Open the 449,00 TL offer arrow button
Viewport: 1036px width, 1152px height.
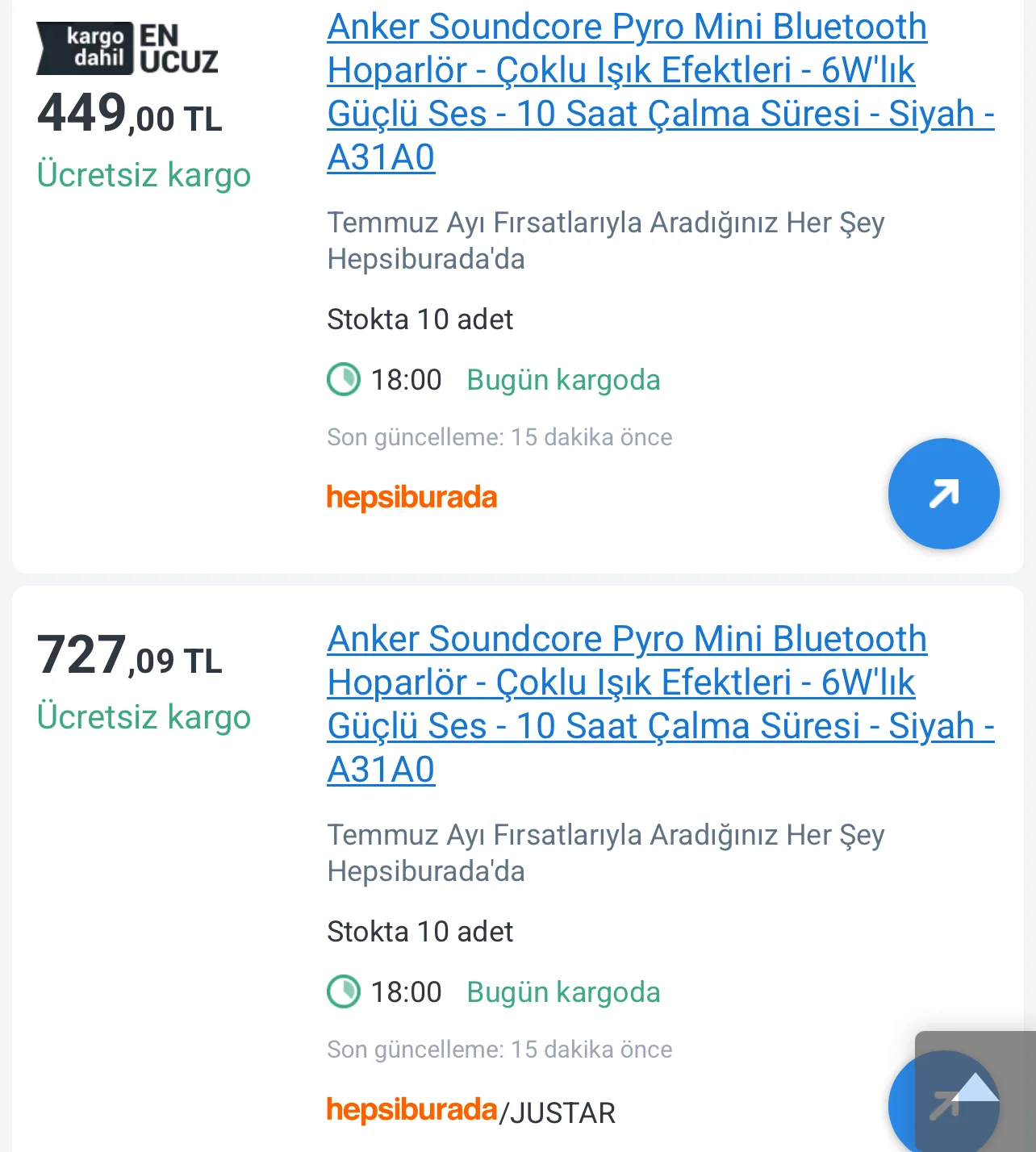(943, 494)
